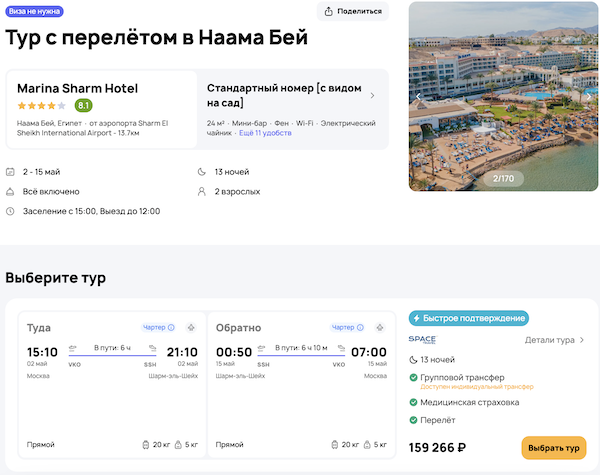The height and width of the screenshot is (475, 600).
Task: Click 20 кг baggage icon in Туда card
Action: coord(145,444)
